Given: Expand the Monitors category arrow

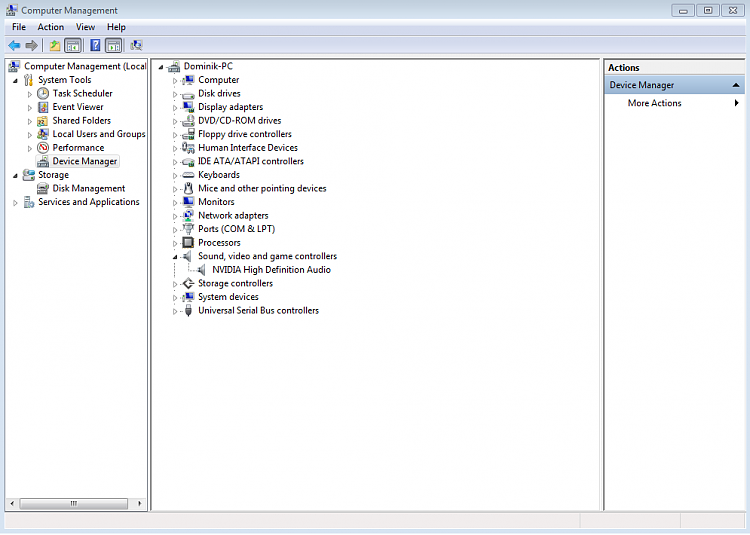Looking at the screenshot, I should click(175, 203).
